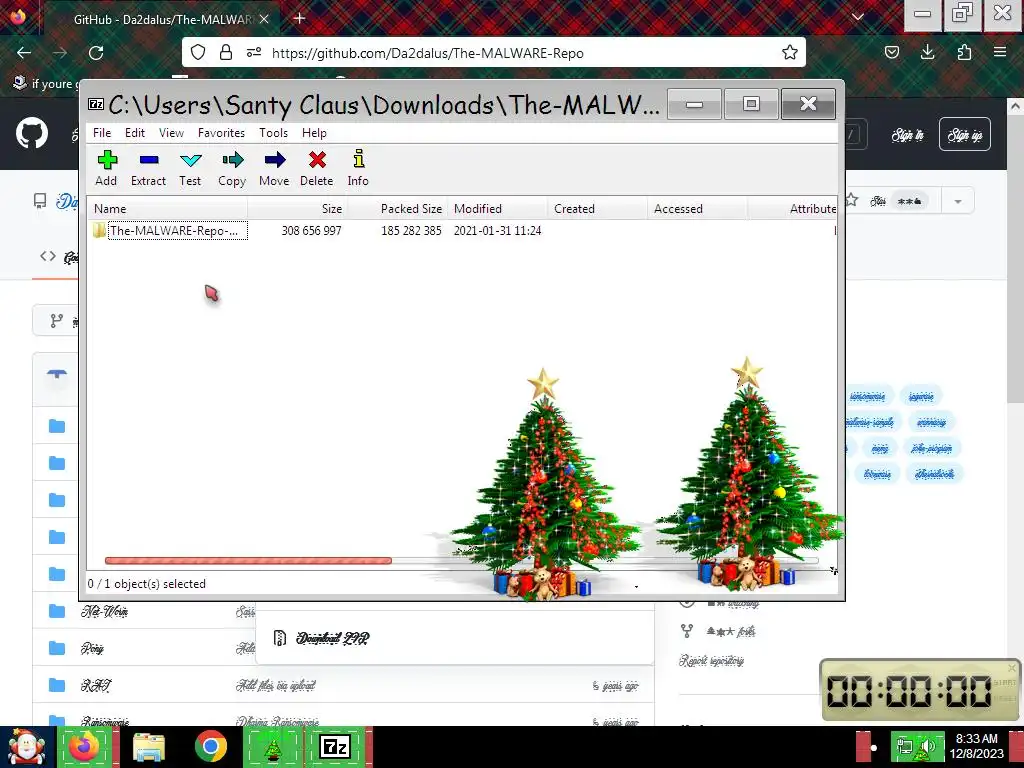The image size is (1024, 768).
Task: Open the View menu
Action: point(171,133)
